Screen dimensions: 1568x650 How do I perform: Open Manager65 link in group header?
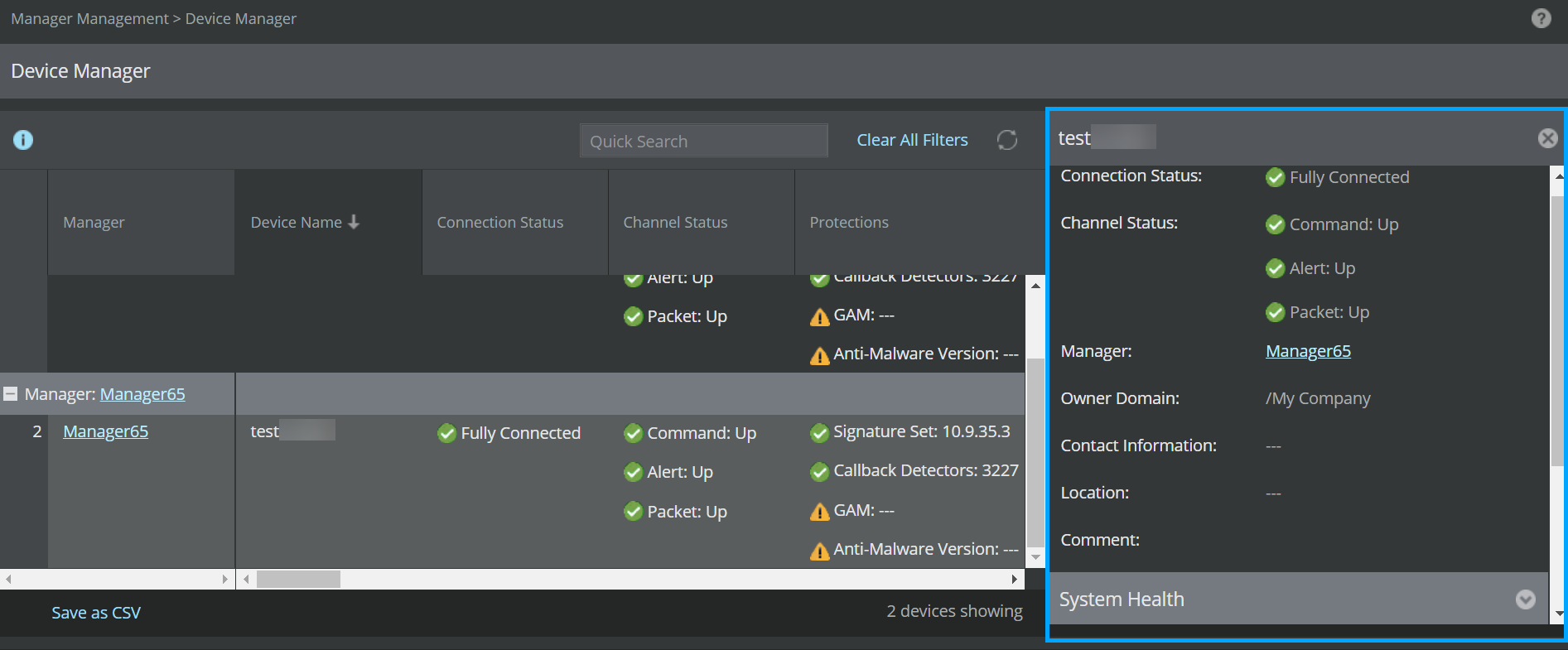[142, 394]
